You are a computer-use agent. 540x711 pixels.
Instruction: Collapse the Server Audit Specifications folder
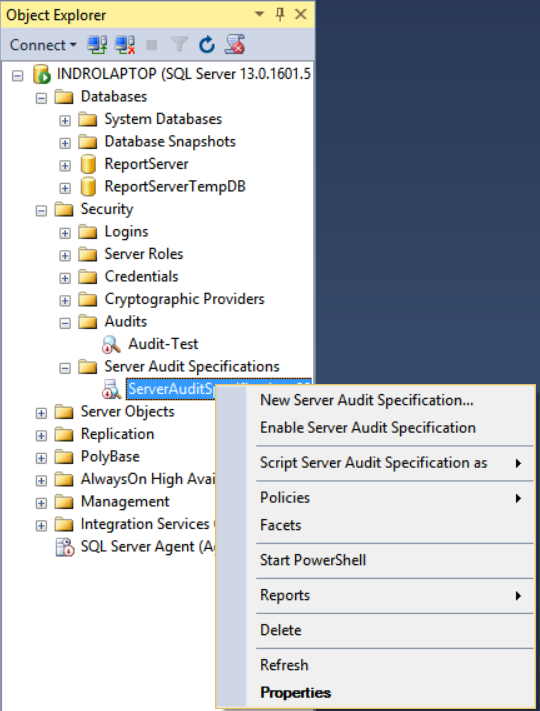tap(65, 368)
